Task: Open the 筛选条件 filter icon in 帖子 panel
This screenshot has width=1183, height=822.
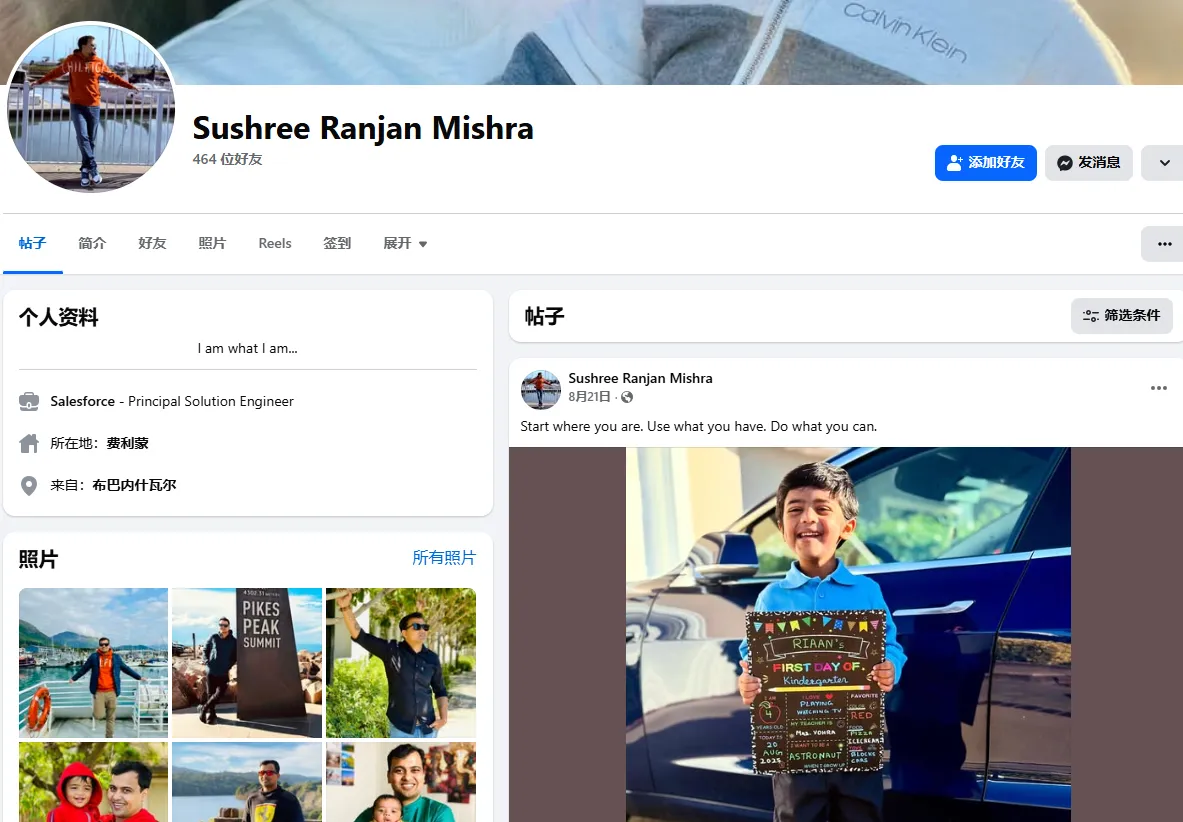Action: point(1093,315)
